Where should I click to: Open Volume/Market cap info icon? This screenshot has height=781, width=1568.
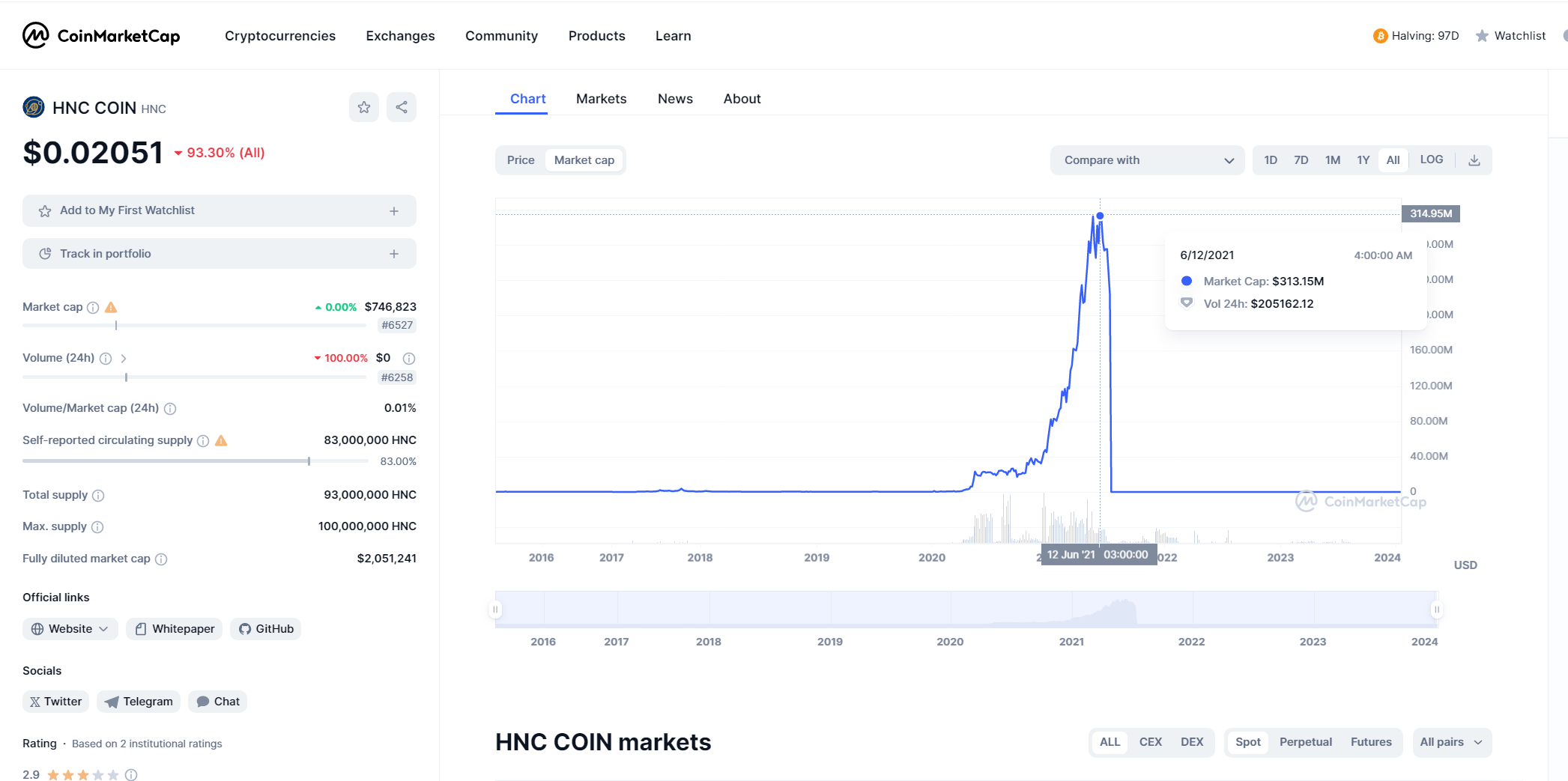pyautogui.click(x=170, y=408)
